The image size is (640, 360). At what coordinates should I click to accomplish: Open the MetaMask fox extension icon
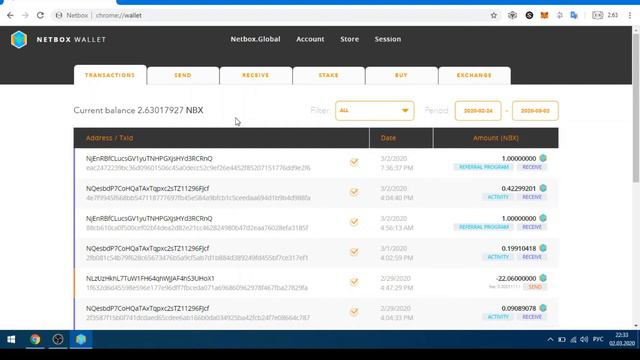(544, 16)
